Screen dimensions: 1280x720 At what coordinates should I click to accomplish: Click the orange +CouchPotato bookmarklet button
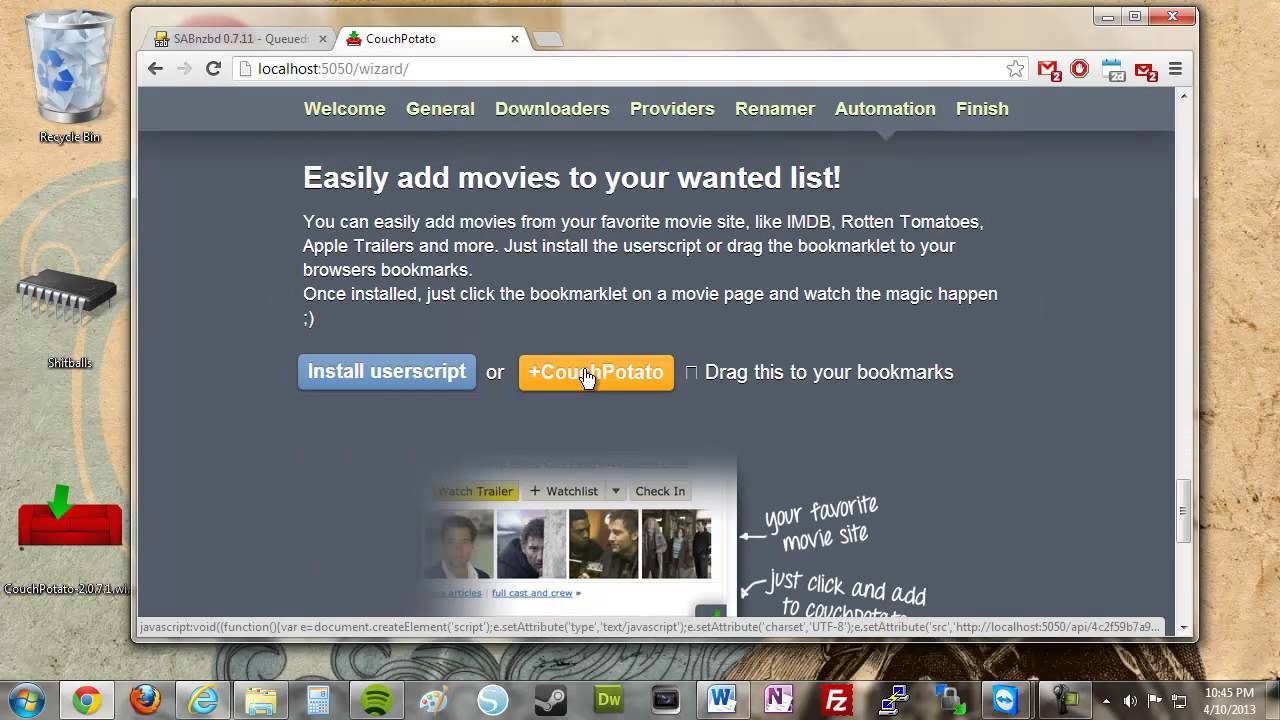(596, 373)
